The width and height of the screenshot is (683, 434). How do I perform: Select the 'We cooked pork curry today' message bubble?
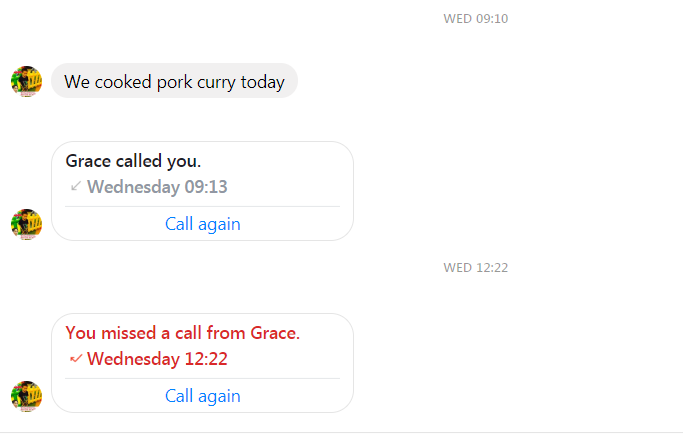coord(174,81)
